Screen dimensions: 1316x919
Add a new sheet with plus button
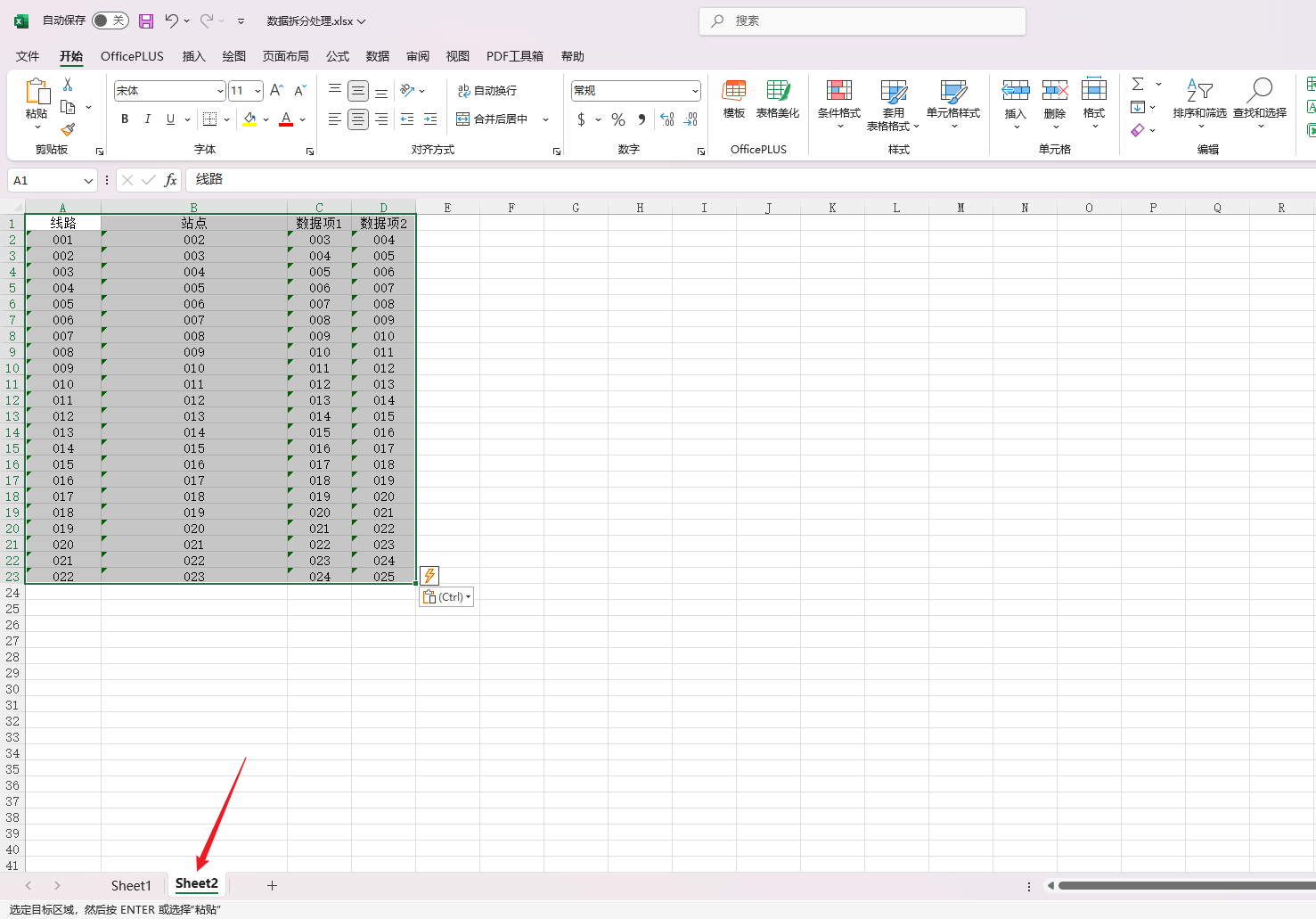coord(272,885)
